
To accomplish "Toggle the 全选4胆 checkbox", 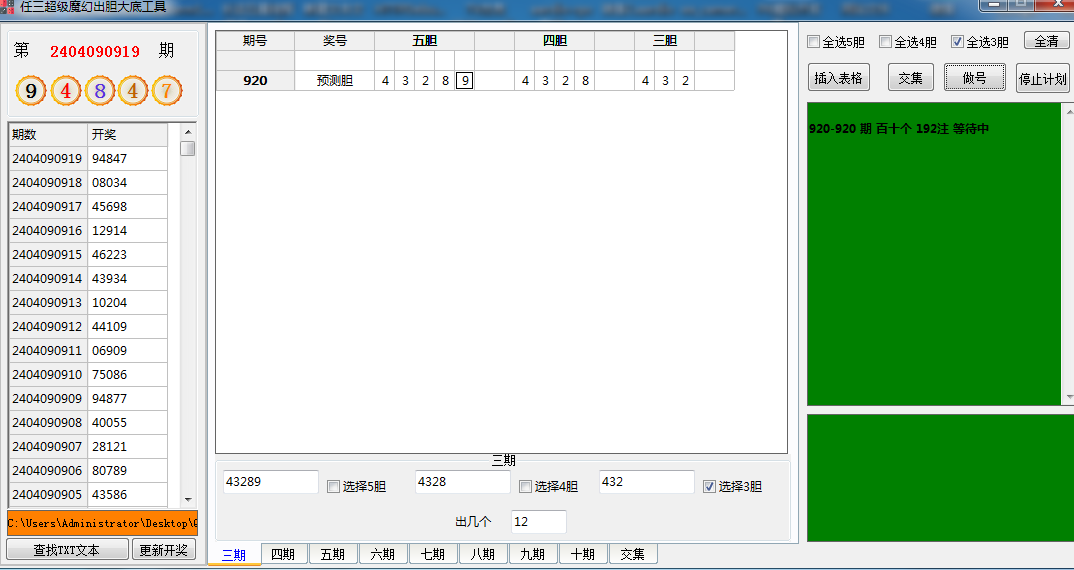I will click(886, 42).
